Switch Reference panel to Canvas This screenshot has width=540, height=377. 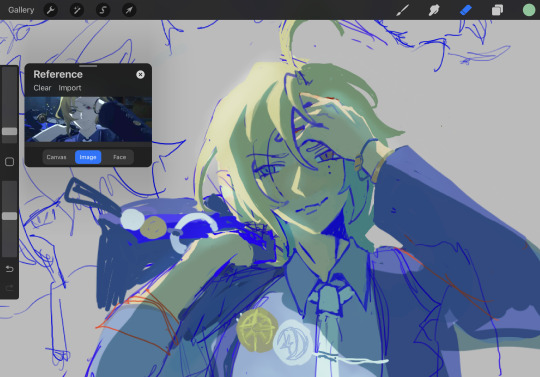(56, 157)
